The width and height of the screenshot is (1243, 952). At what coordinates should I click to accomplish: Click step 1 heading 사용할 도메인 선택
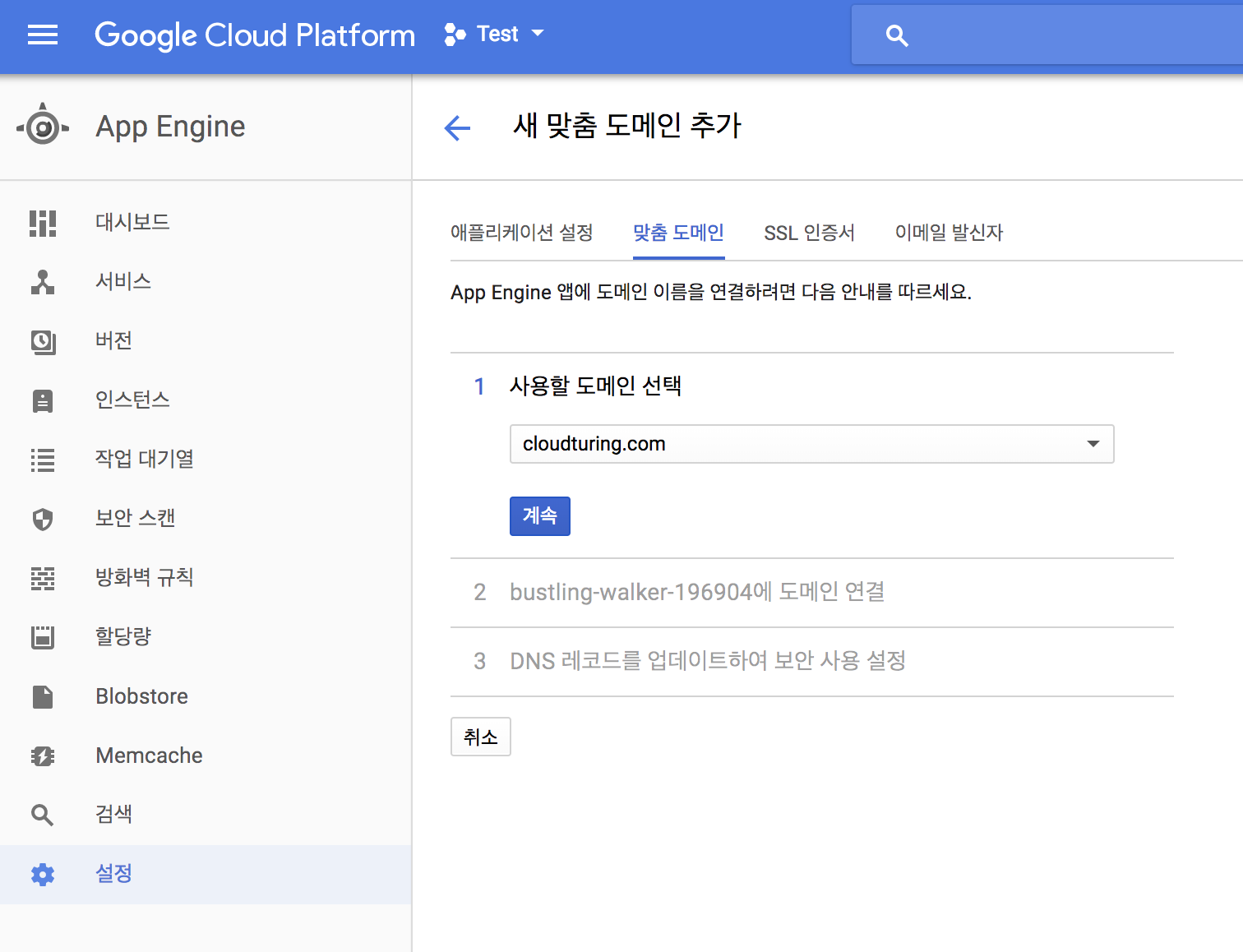pos(595,386)
